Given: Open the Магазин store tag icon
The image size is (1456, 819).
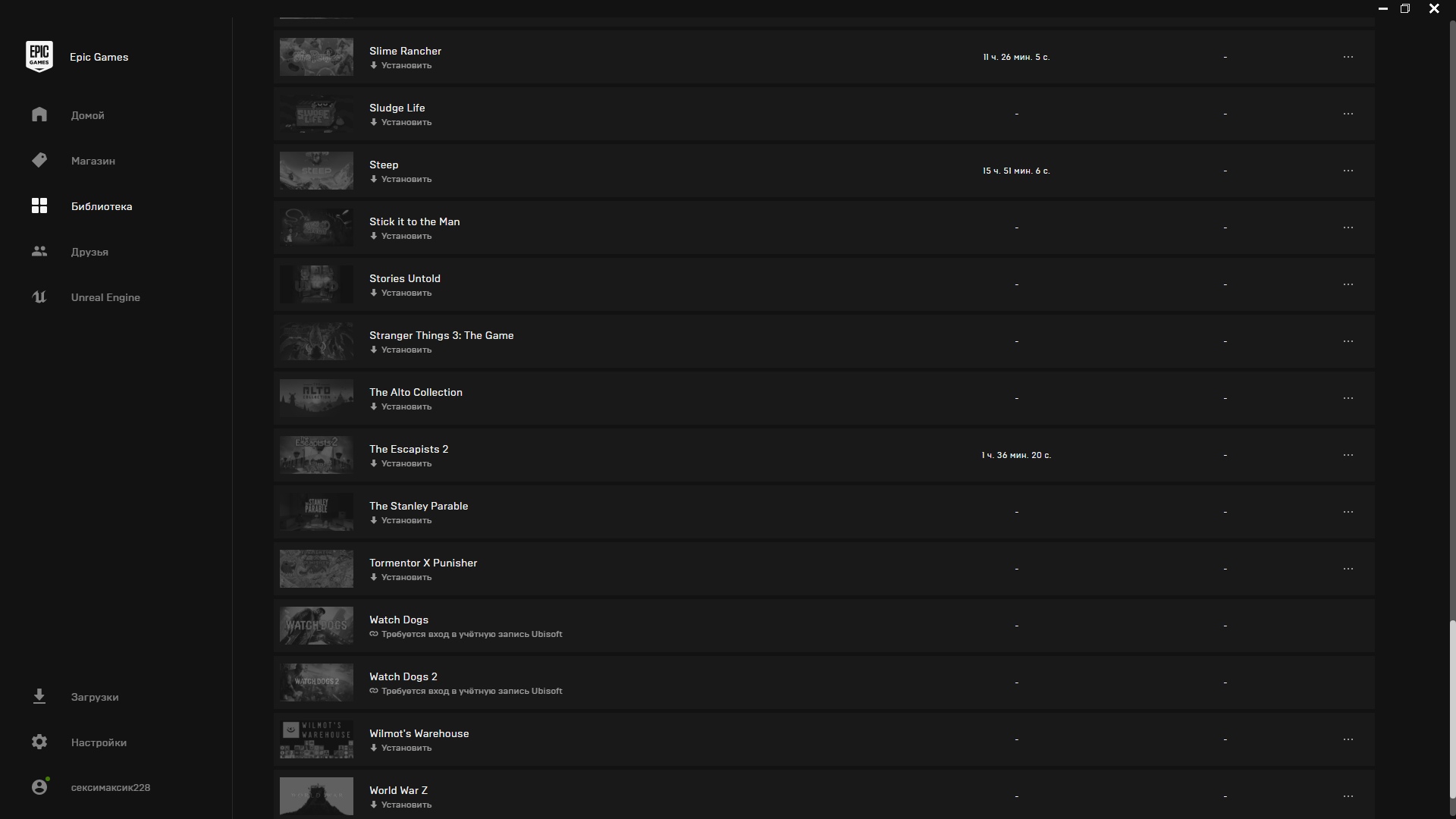Looking at the screenshot, I should point(39,160).
